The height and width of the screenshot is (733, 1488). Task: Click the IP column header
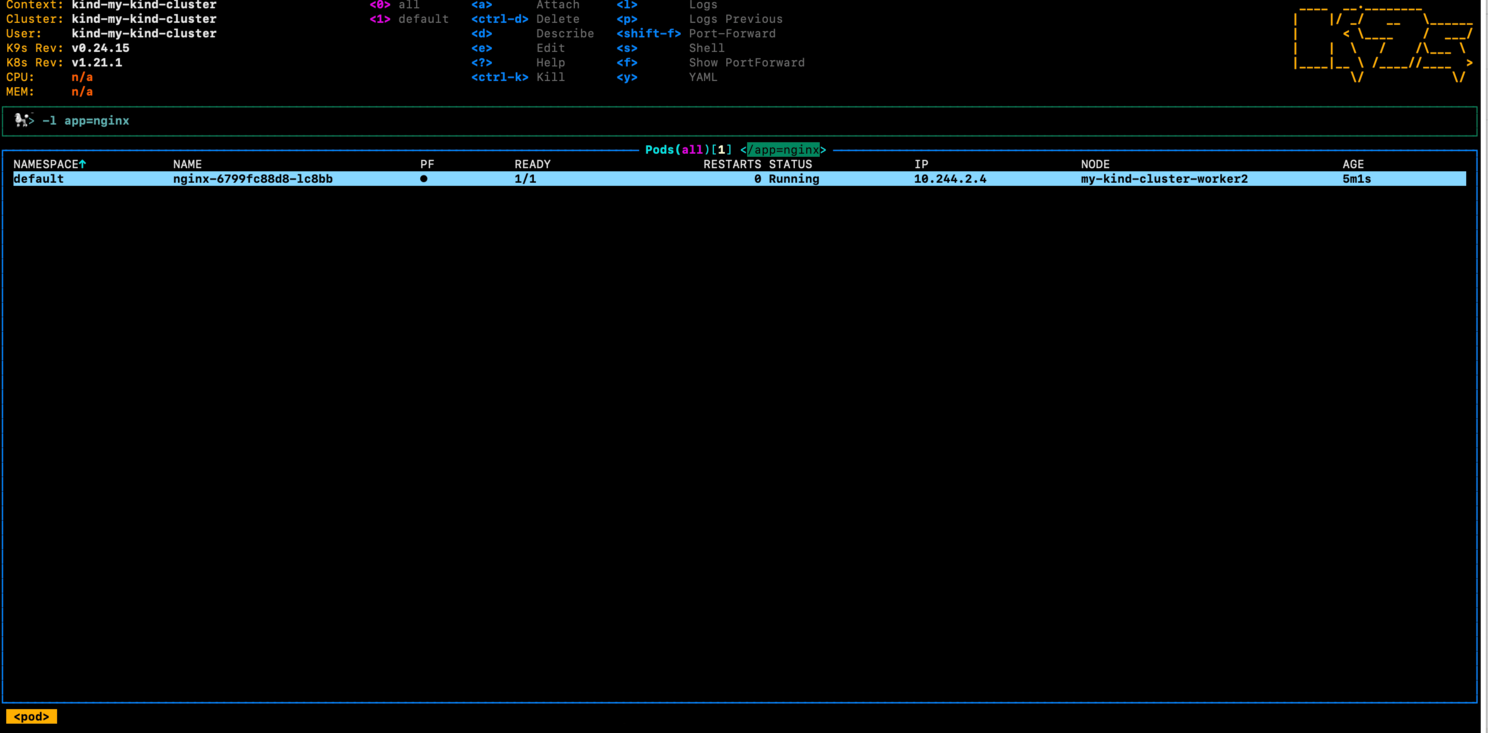[x=921, y=164]
